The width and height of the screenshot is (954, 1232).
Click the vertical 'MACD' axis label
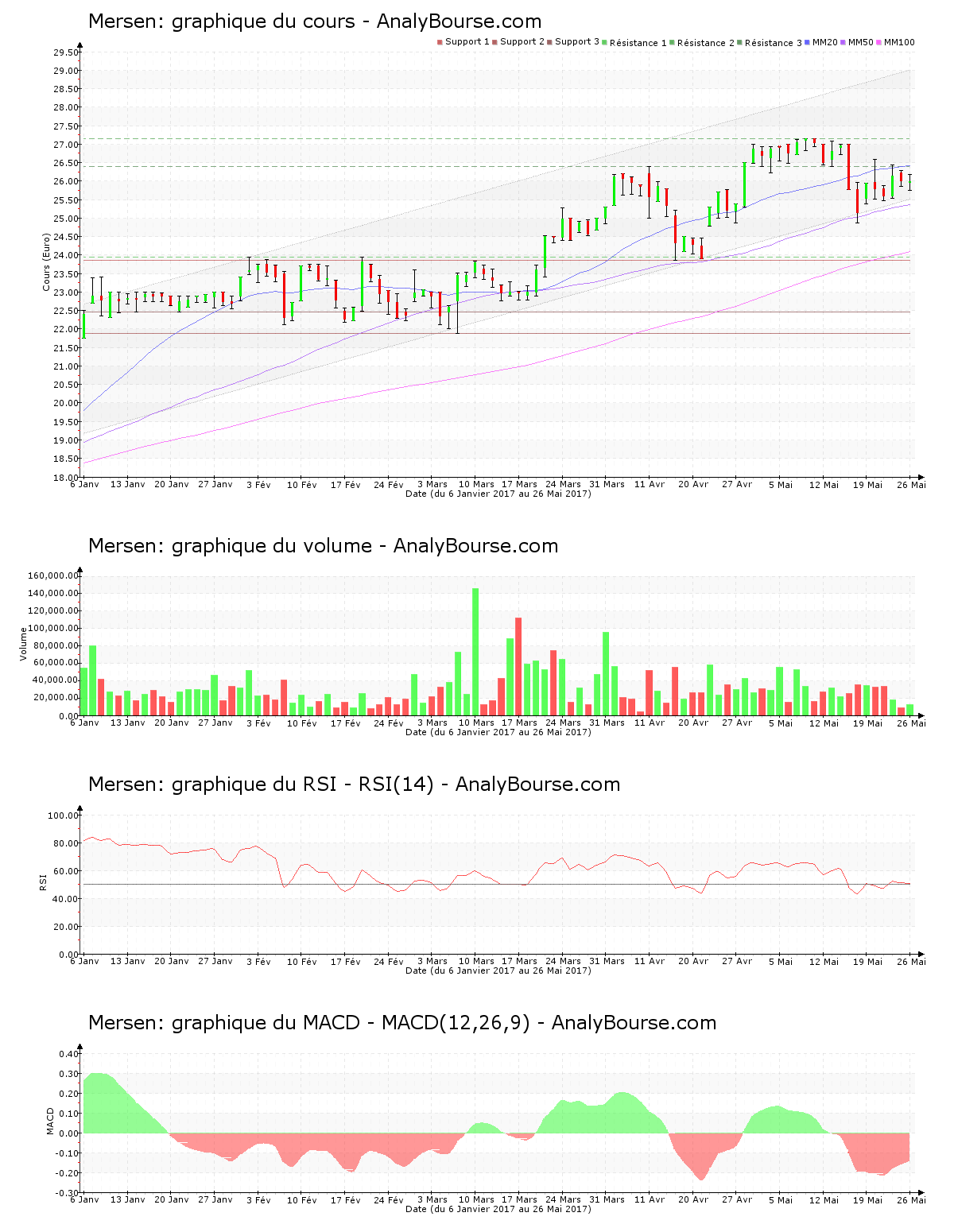click(x=50, y=1121)
